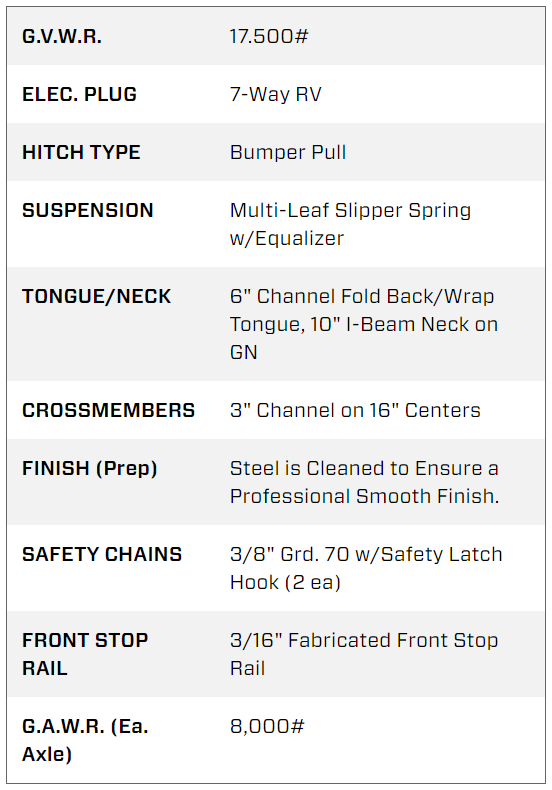Click the G.A.W.R. (Ea. Axle) label
Screen dimensions: 552x790
(85, 740)
